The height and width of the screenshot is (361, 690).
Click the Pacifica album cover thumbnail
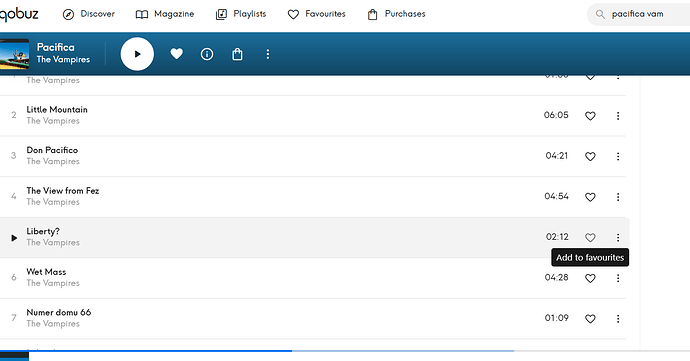click(15, 54)
